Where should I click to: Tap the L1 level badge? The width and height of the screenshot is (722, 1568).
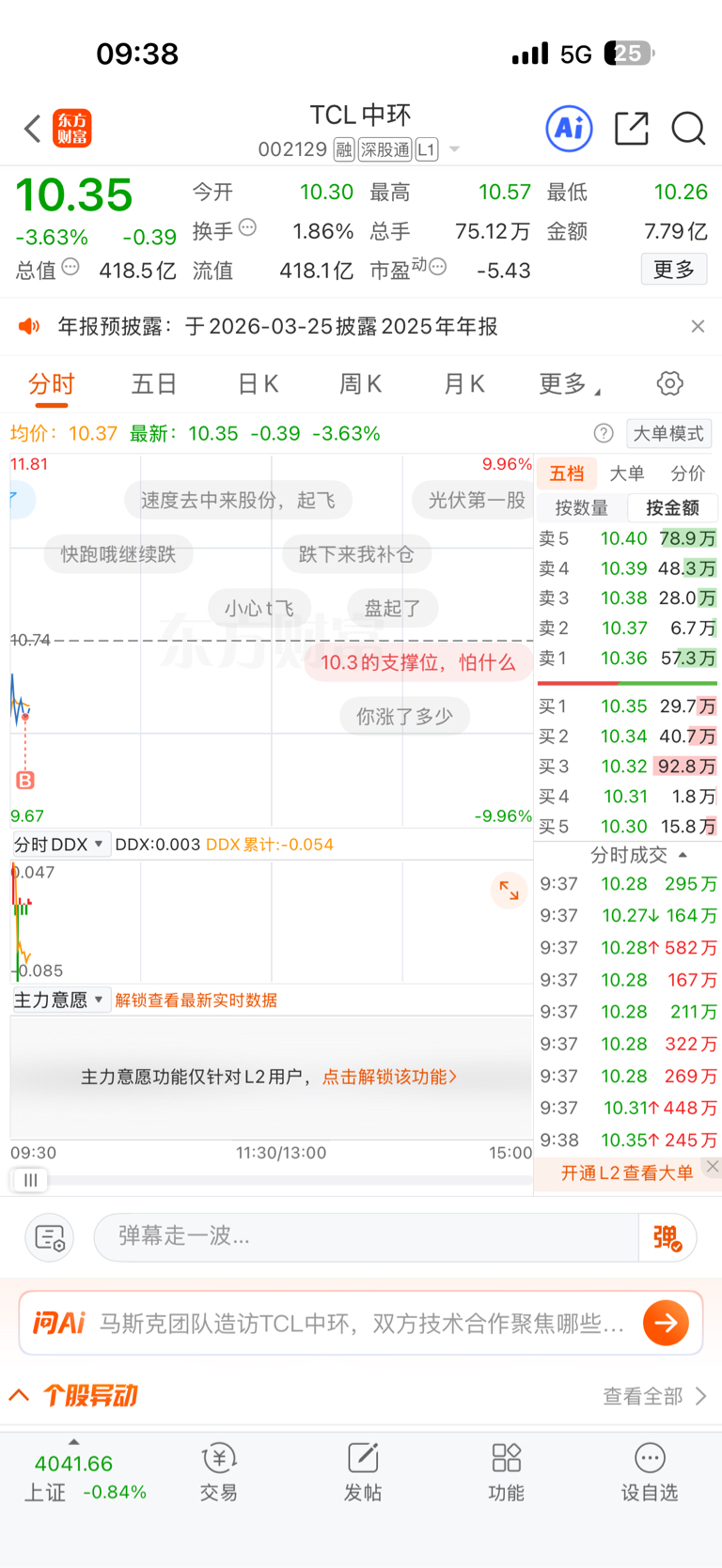click(x=427, y=149)
